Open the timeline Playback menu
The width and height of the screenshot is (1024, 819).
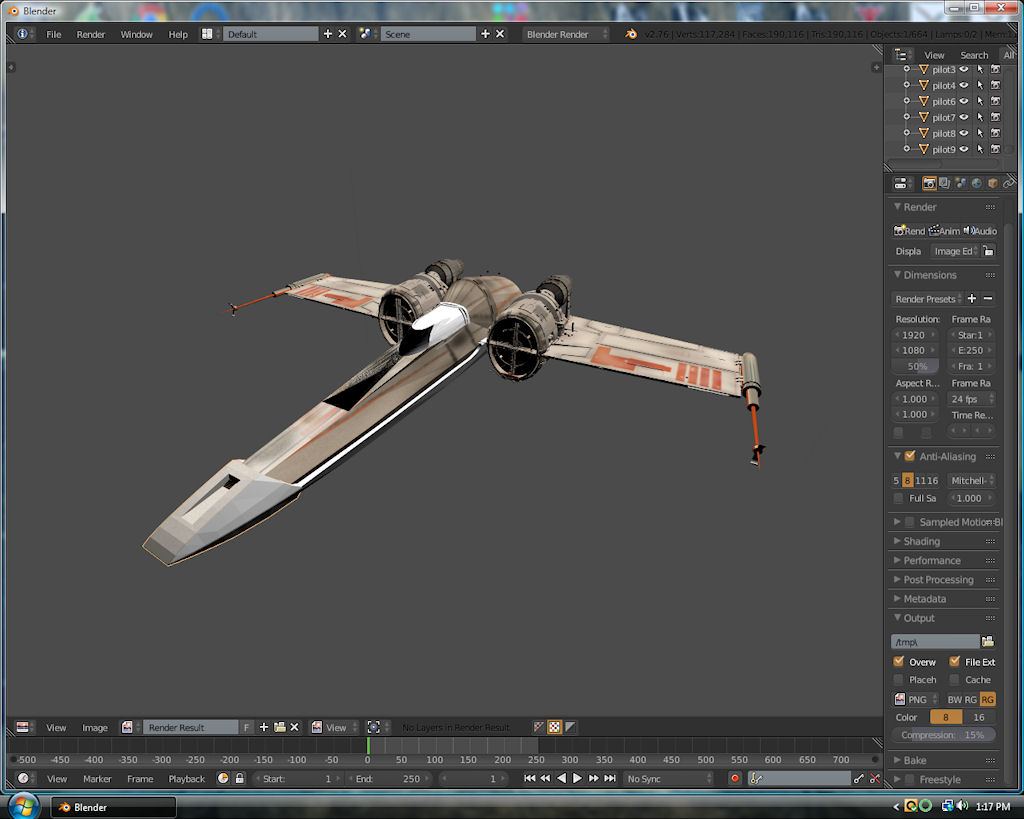pyautogui.click(x=187, y=779)
